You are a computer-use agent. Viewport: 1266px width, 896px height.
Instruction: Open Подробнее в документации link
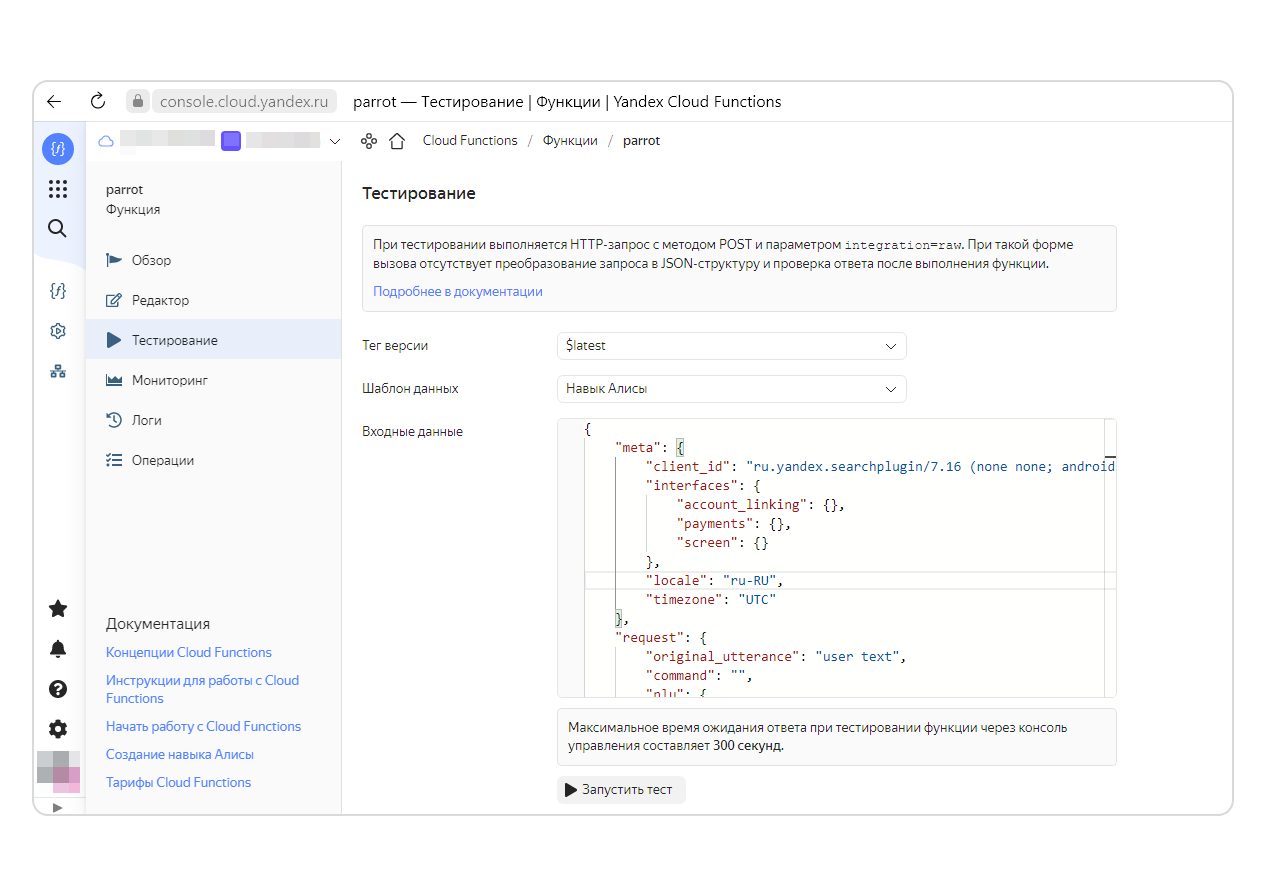[x=458, y=291]
